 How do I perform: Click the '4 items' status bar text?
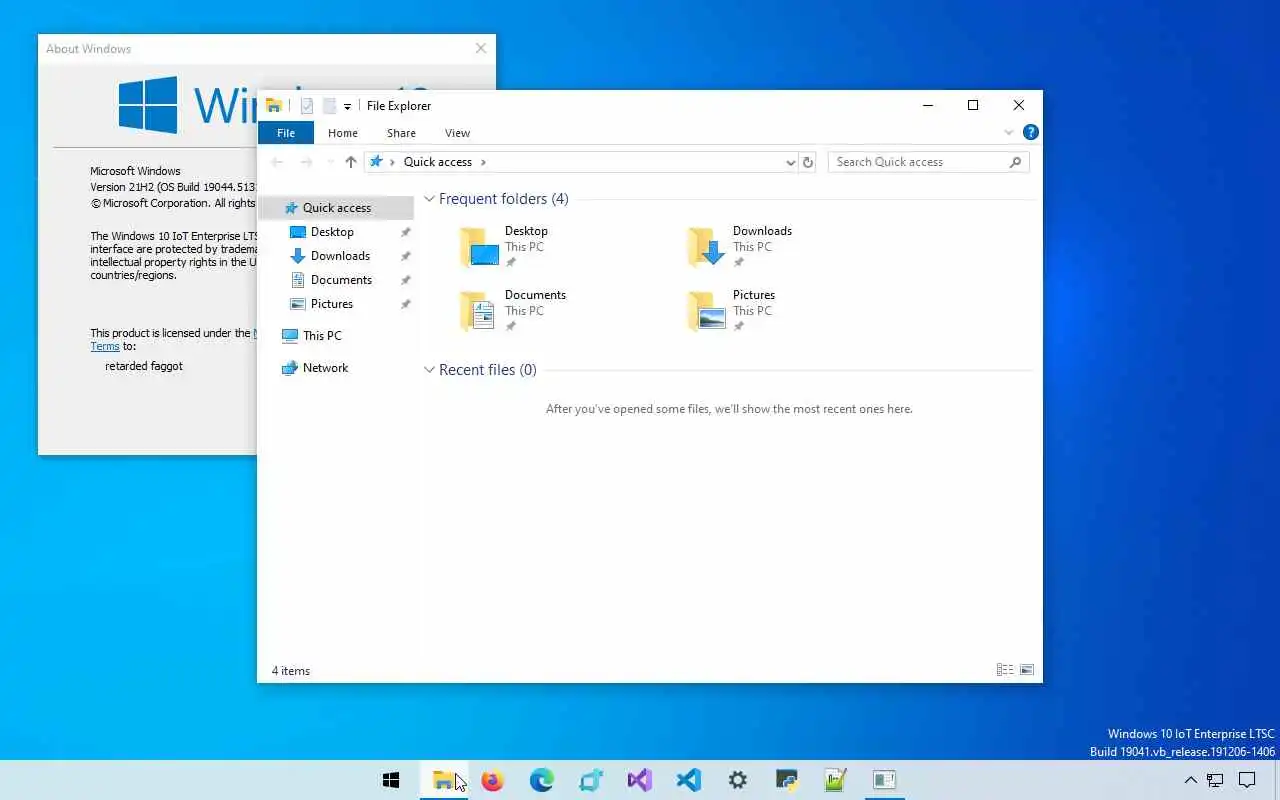click(x=291, y=671)
